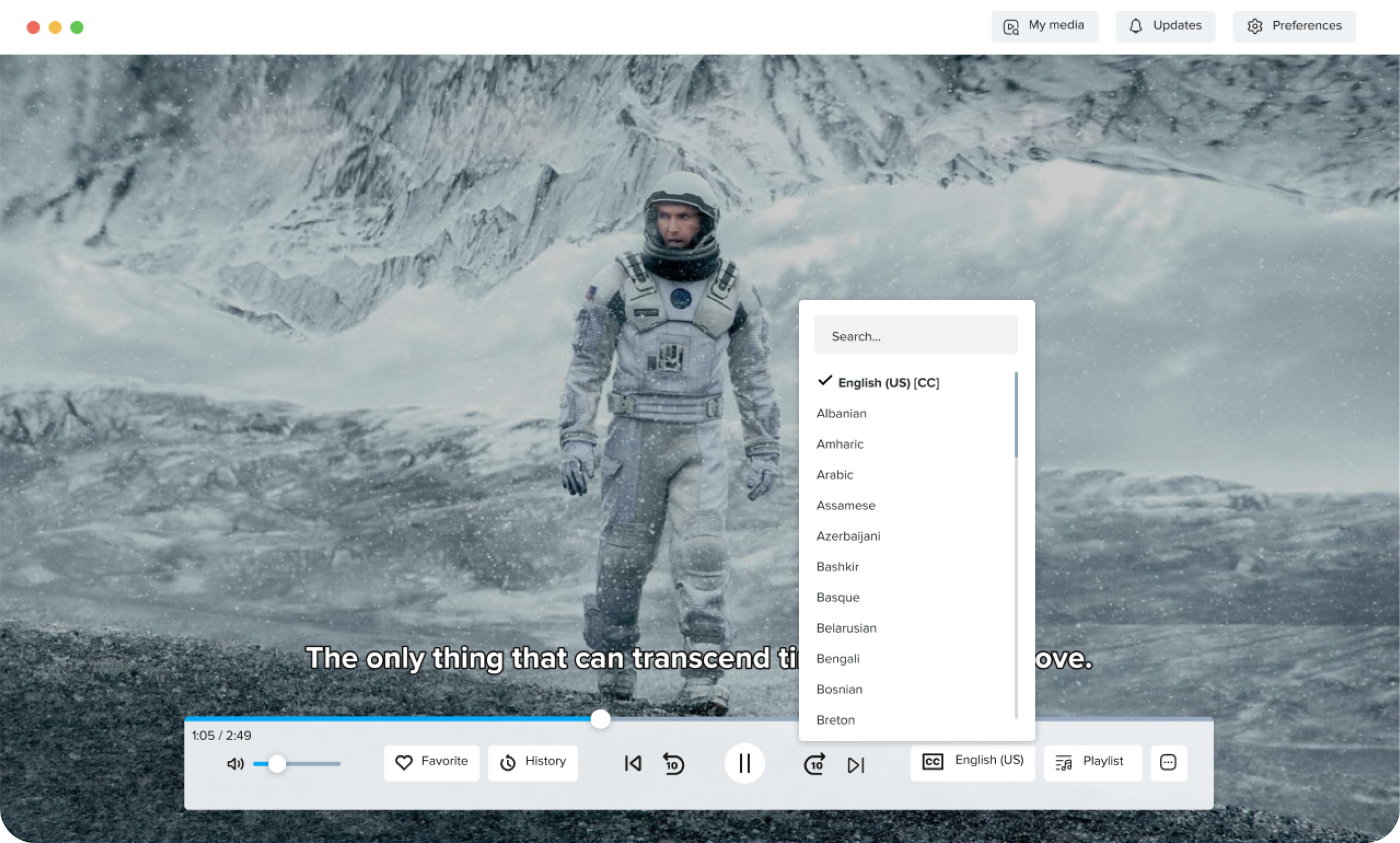Focus the subtitle Search field
Screen dimensions: 1400x843
coord(915,335)
